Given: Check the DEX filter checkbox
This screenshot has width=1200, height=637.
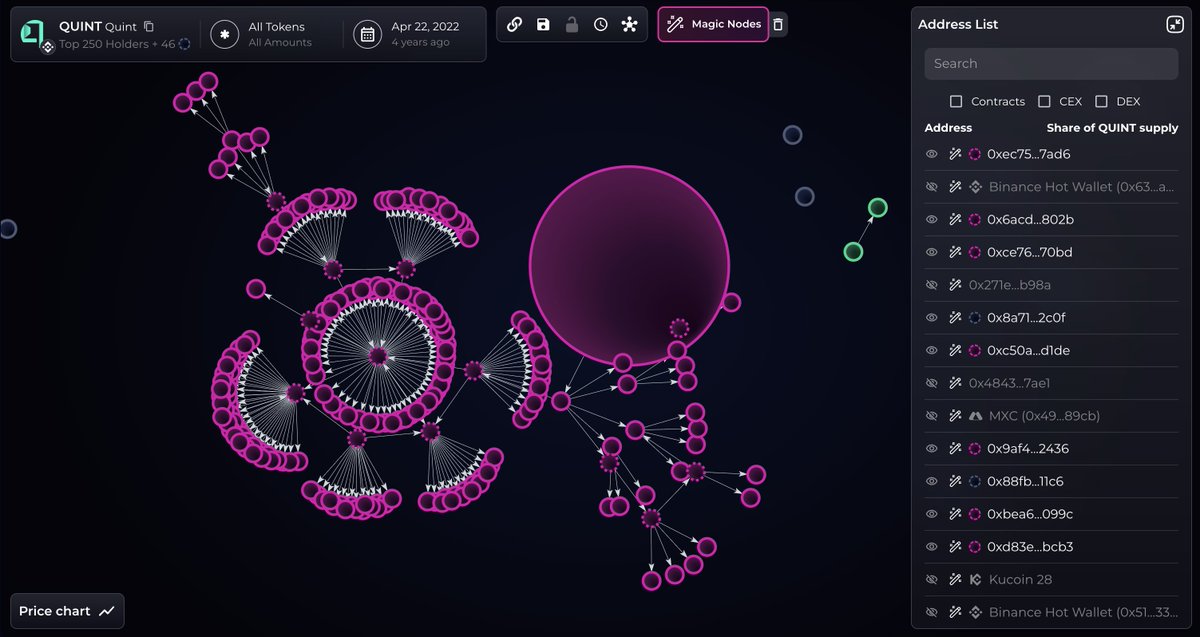Looking at the screenshot, I should point(1101,101).
